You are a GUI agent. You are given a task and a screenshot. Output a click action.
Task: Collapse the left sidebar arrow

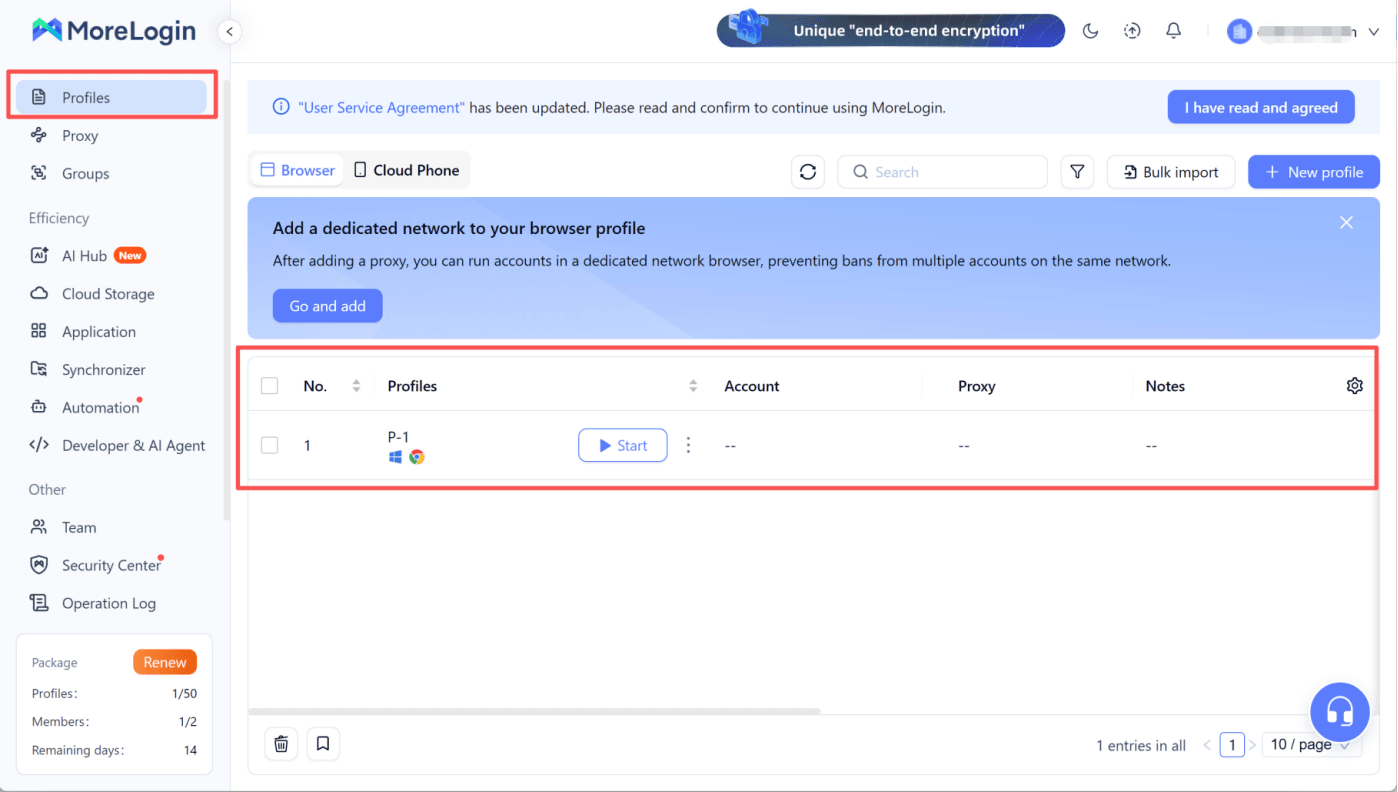tap(230, 32)
